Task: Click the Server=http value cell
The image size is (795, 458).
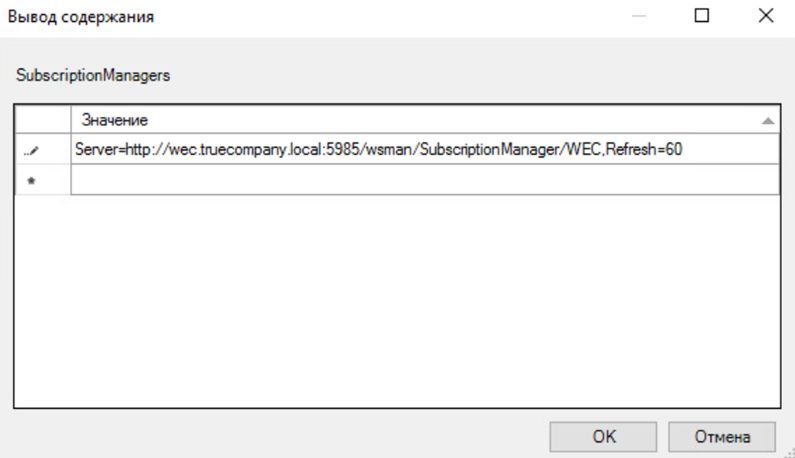Action: pos(300,150)
